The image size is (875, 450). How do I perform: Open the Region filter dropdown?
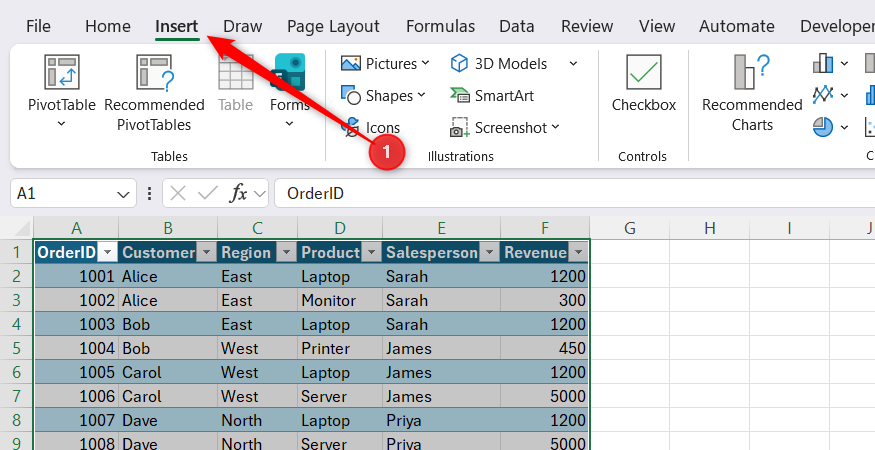click(286, 253)
